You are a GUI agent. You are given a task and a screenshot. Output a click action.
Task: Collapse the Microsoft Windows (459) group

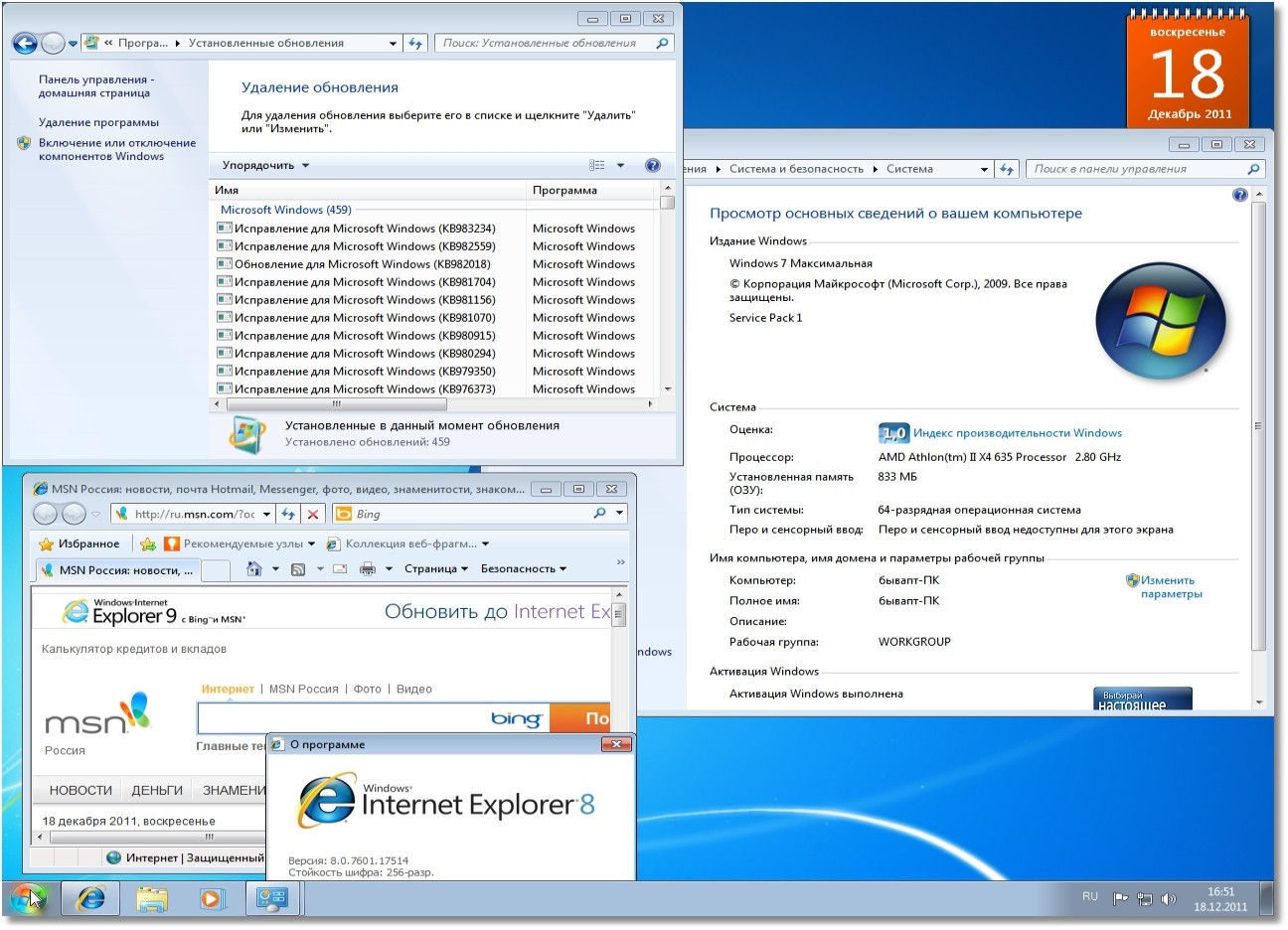(285, 210)
